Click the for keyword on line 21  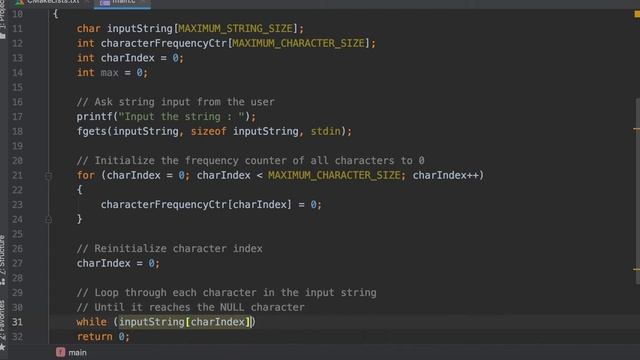[x=86, y=176]
